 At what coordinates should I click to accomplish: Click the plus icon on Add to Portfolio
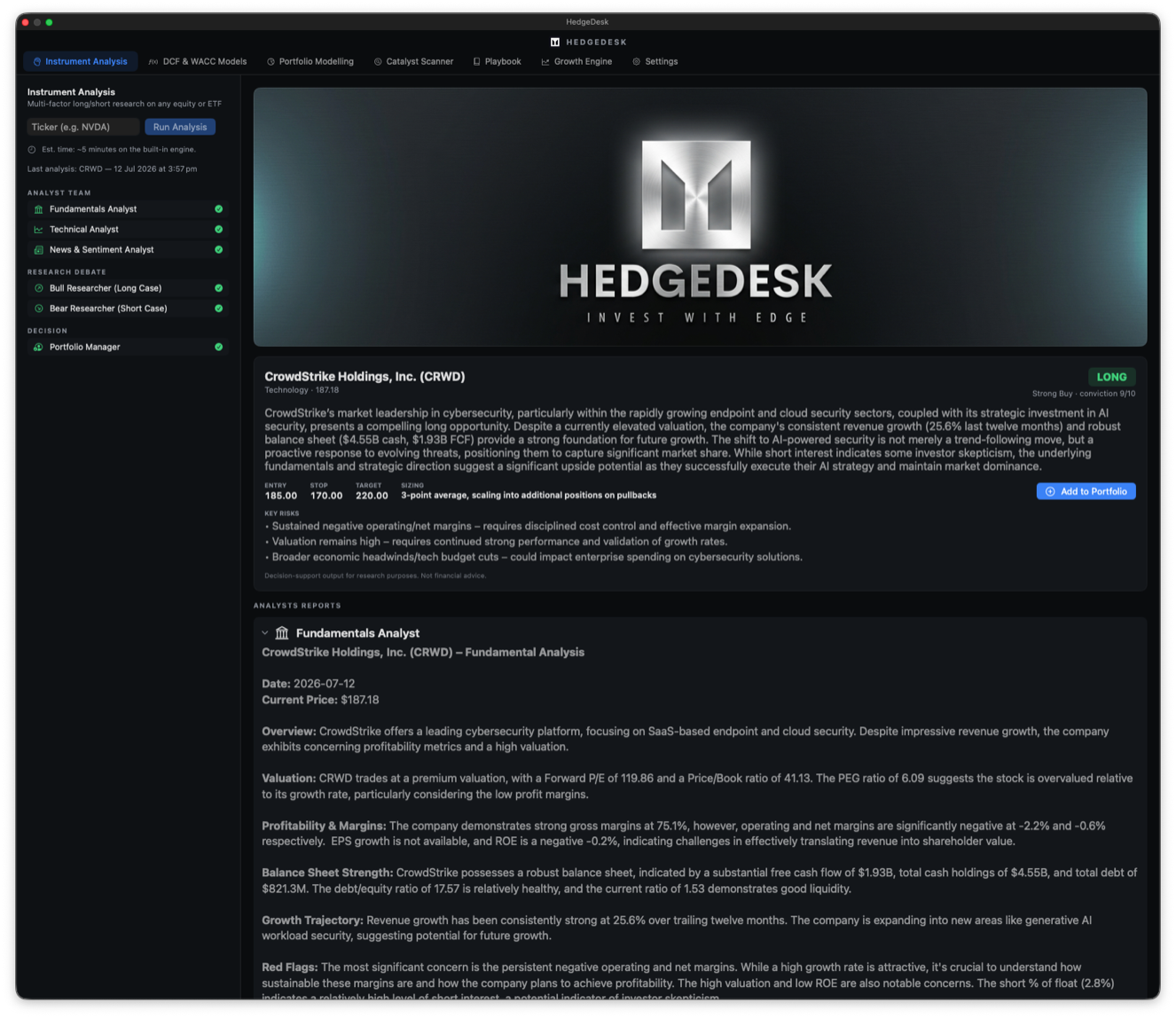tap(1050, 491)
